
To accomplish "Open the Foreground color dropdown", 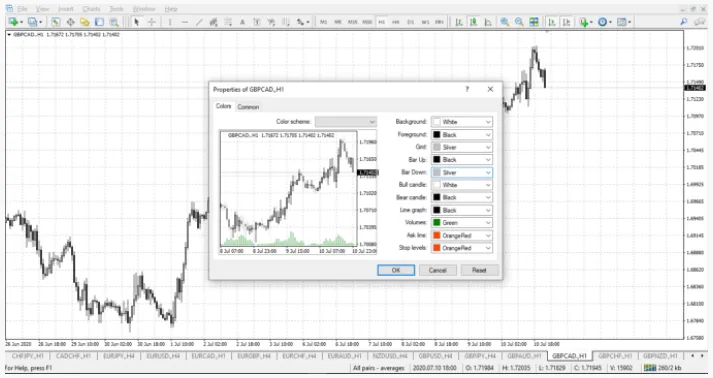I will coord(462,135).
